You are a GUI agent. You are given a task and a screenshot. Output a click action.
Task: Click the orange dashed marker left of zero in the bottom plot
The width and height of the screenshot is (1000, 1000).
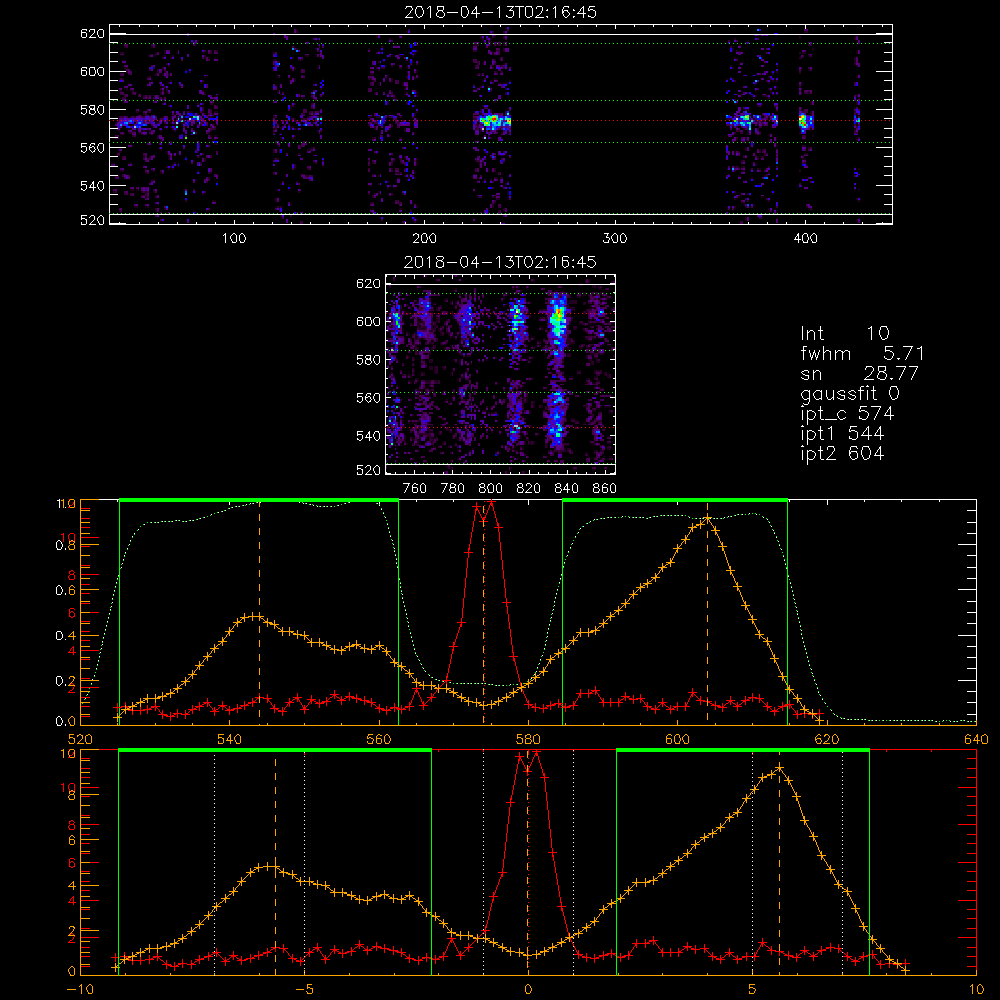coord(276,864)
